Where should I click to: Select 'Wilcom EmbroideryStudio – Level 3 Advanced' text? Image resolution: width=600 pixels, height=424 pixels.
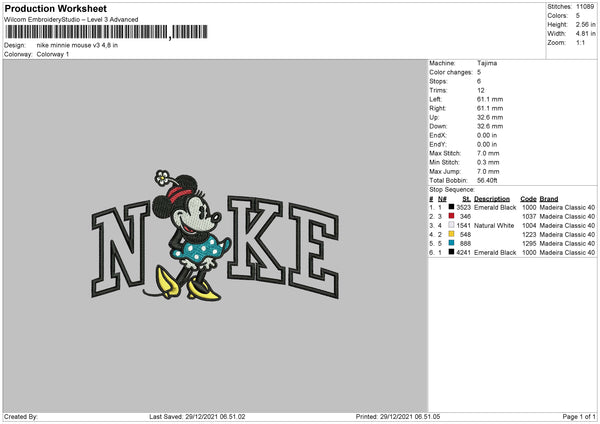[71, 20]
